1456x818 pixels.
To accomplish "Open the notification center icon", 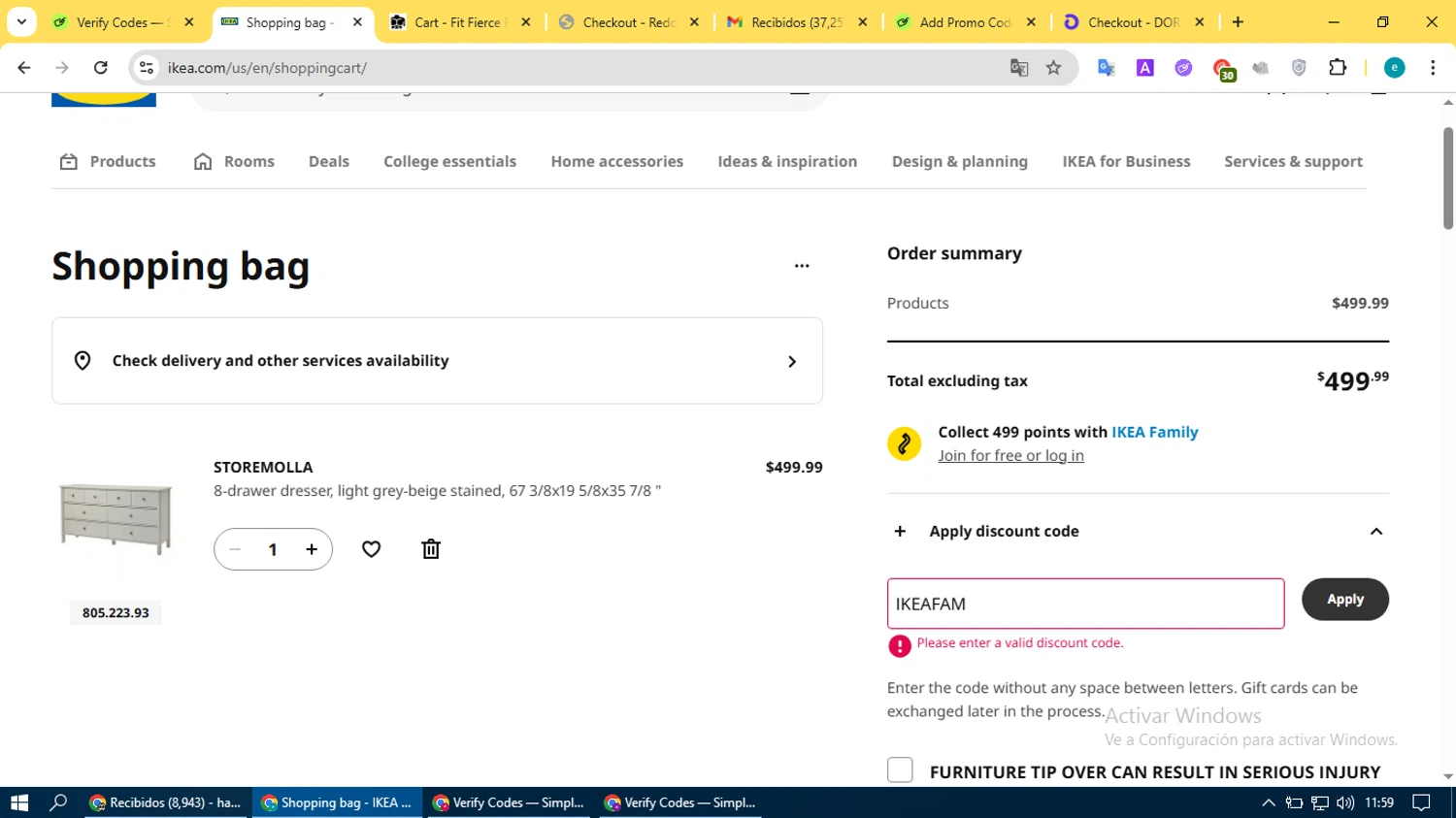I will (1421, 802).
